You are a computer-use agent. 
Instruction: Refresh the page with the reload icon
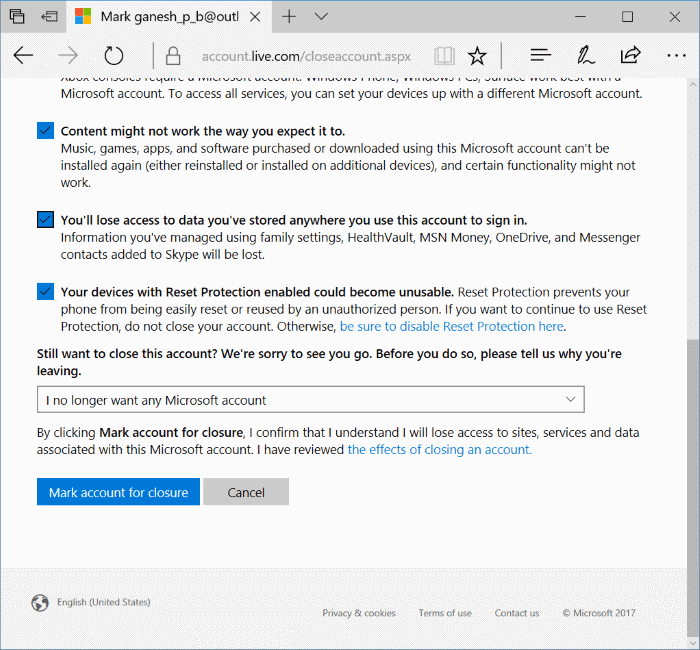click(x=113, y=56)
